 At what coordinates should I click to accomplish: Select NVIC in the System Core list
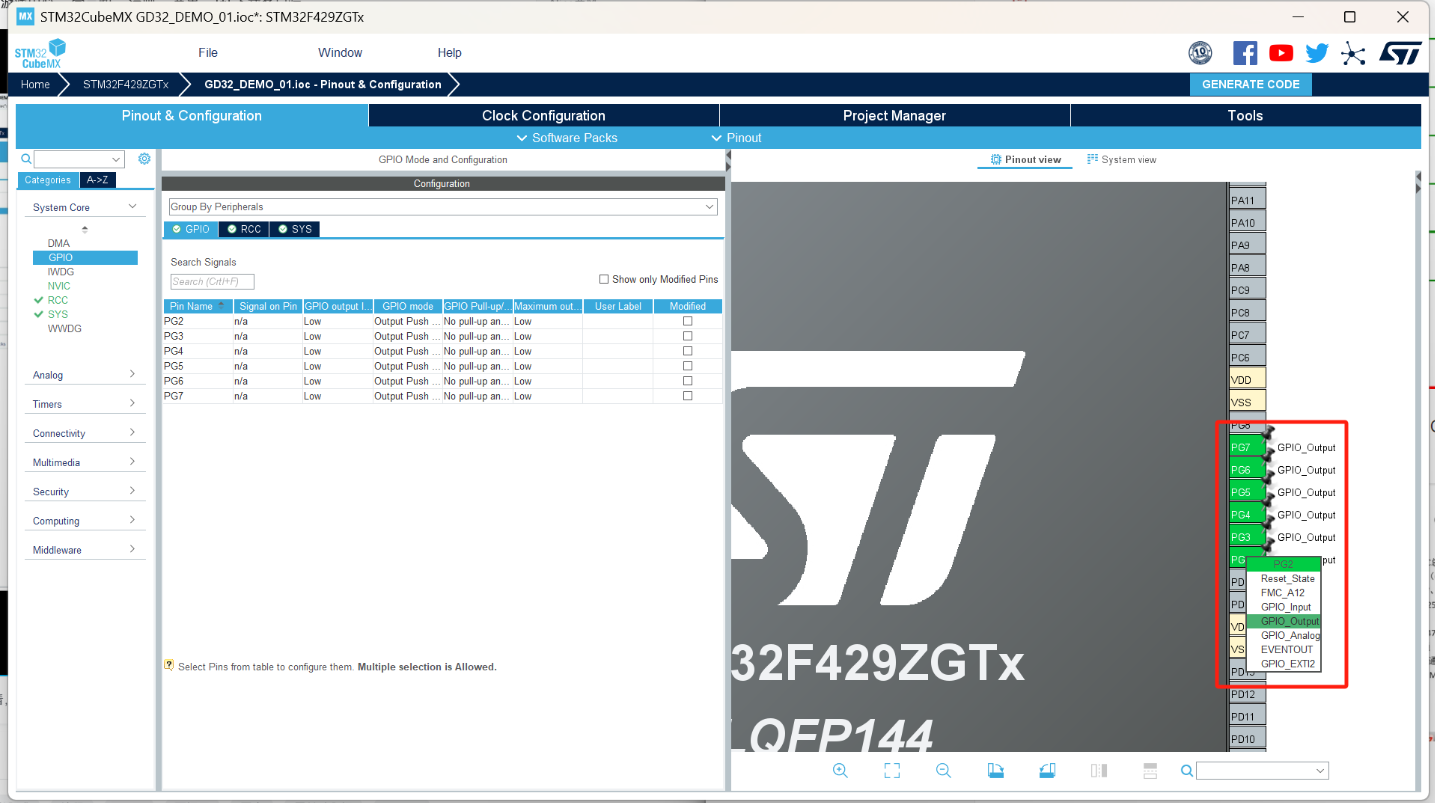click(59, 286)
